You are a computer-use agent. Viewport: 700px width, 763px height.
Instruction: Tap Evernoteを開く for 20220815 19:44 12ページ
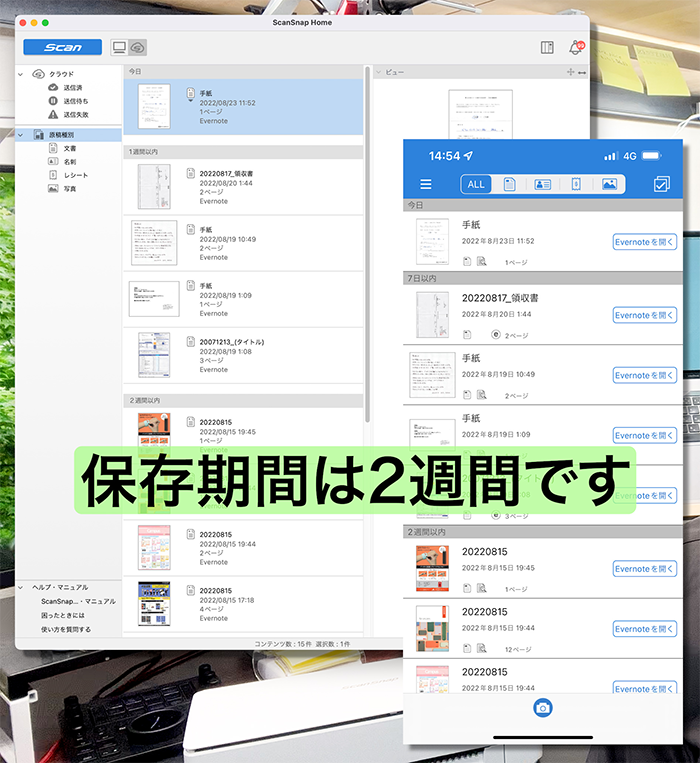click(x=645, y=629)
